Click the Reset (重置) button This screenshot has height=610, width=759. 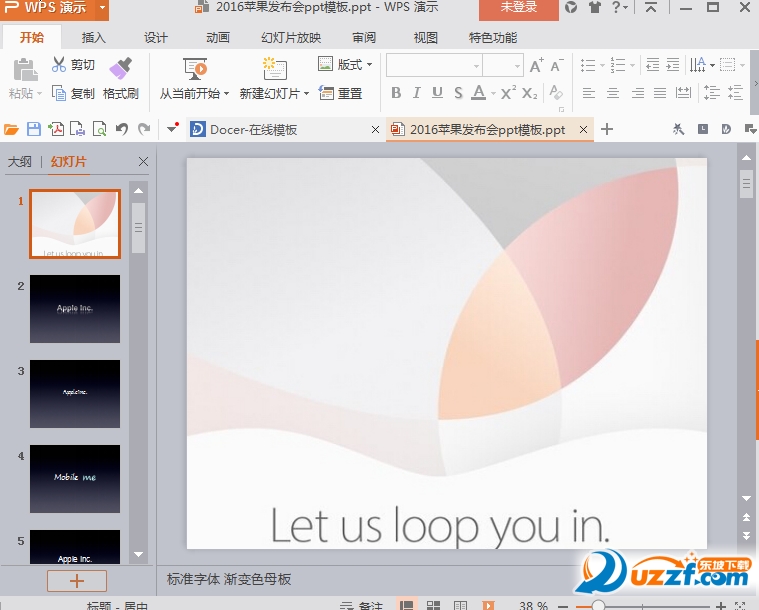tap(341, 93)
